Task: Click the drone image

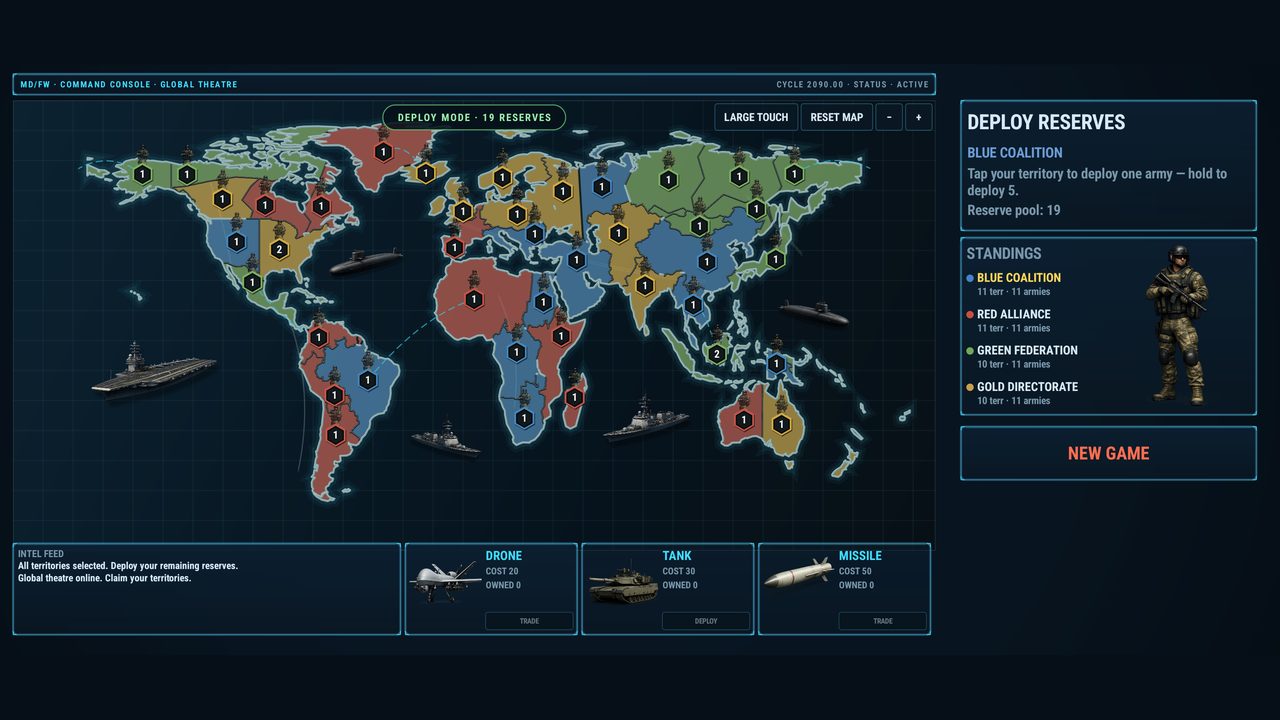Action: coord(443,580)
